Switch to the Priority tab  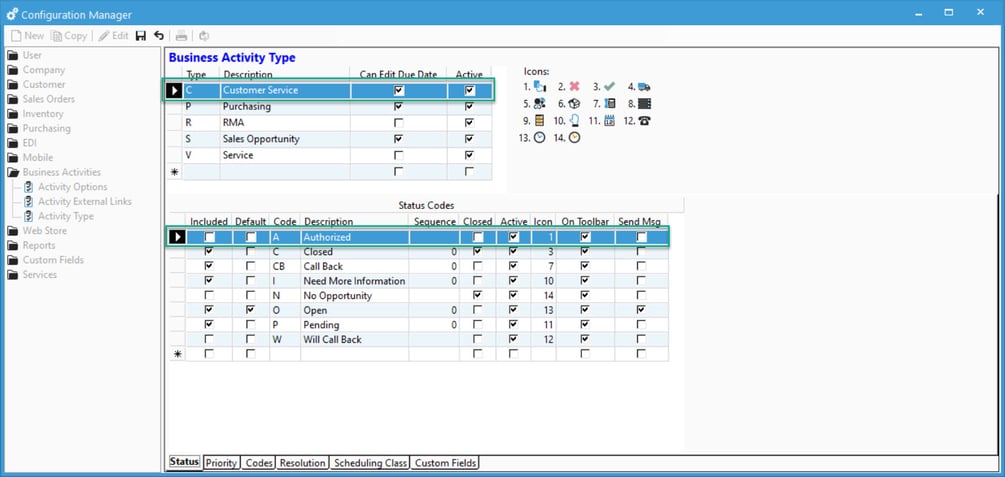tap(222, 463)
